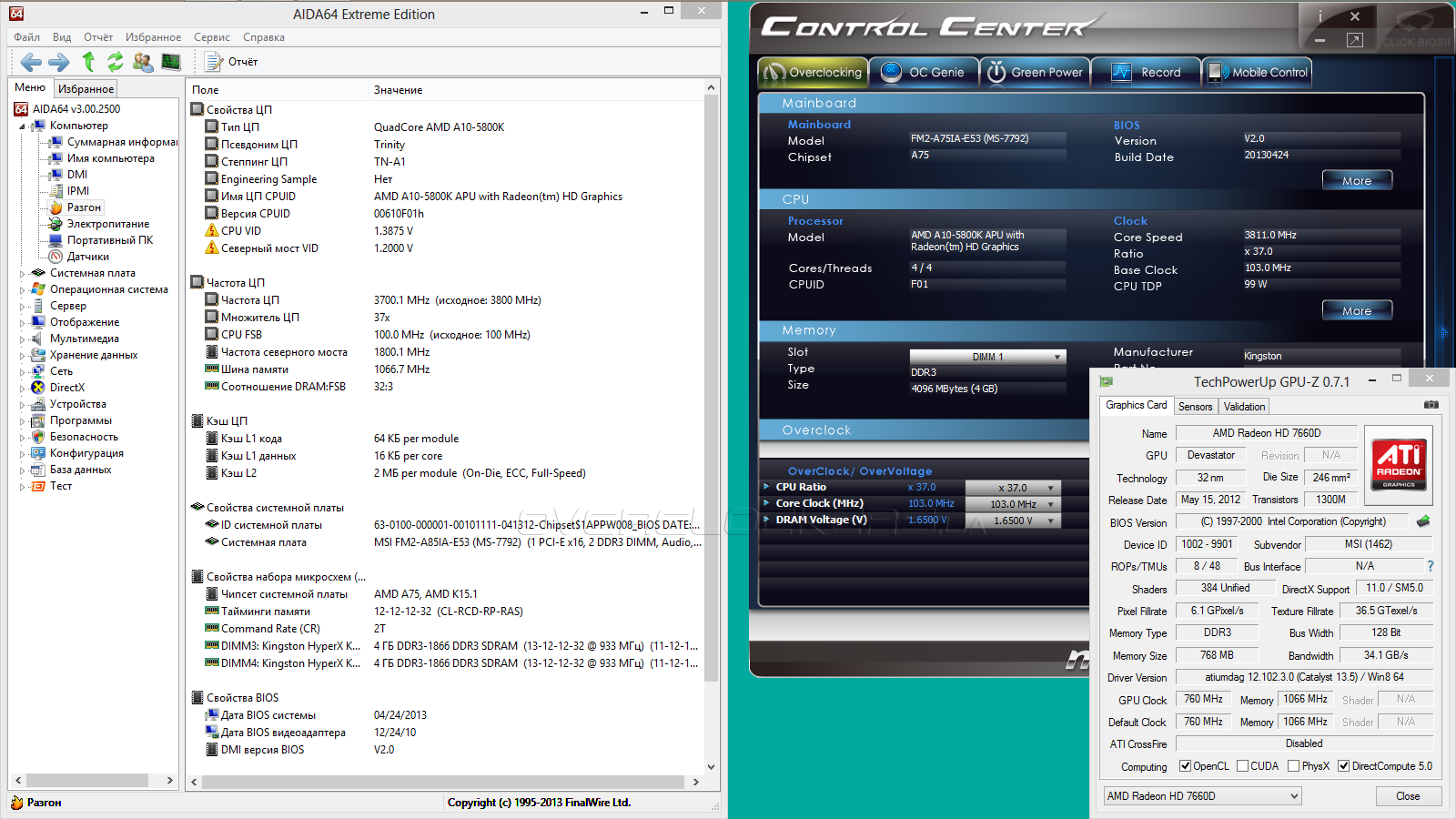This screenshot has width=1456, height=819.
Task: Click the GPU-Z title bar app icon
Action: (x=1107, y=381)
